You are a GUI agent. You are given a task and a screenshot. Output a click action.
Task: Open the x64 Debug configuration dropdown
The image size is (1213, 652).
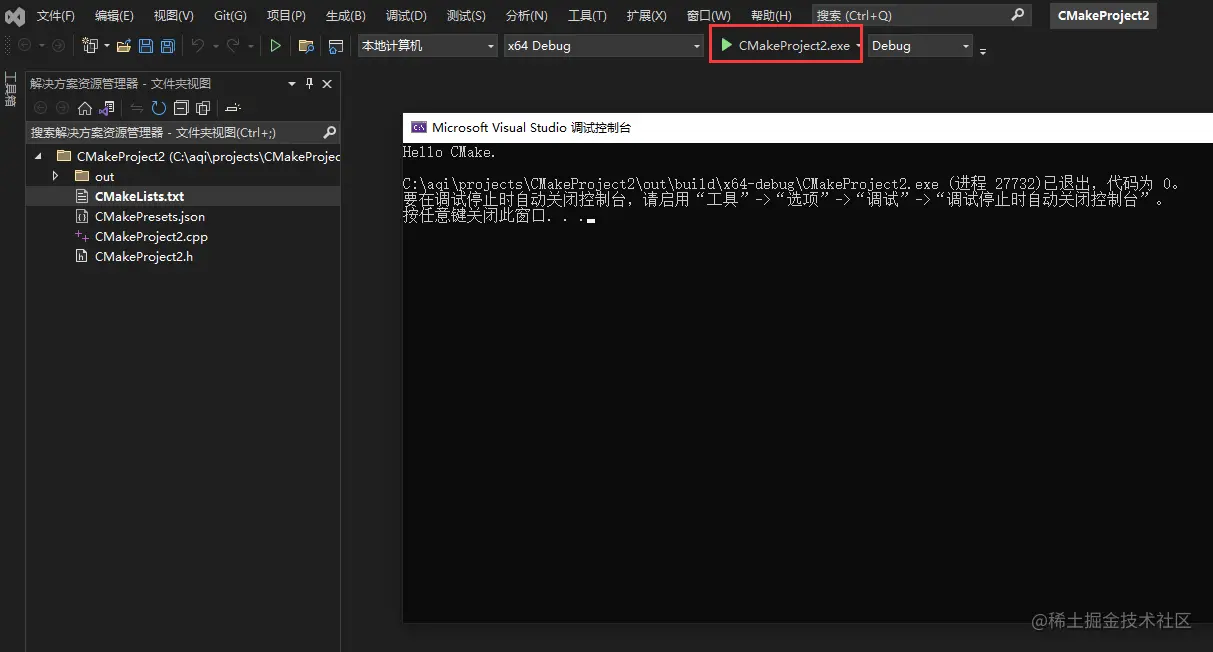604,46
